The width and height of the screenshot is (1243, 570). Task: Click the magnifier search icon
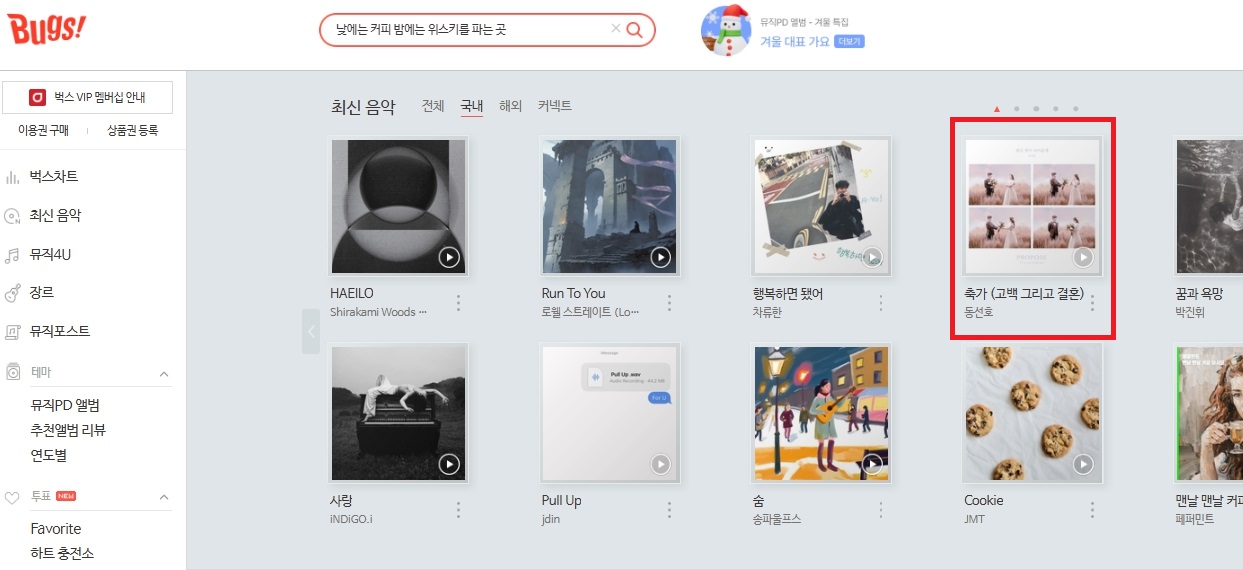pyautogui.click(x=634, y=29)
